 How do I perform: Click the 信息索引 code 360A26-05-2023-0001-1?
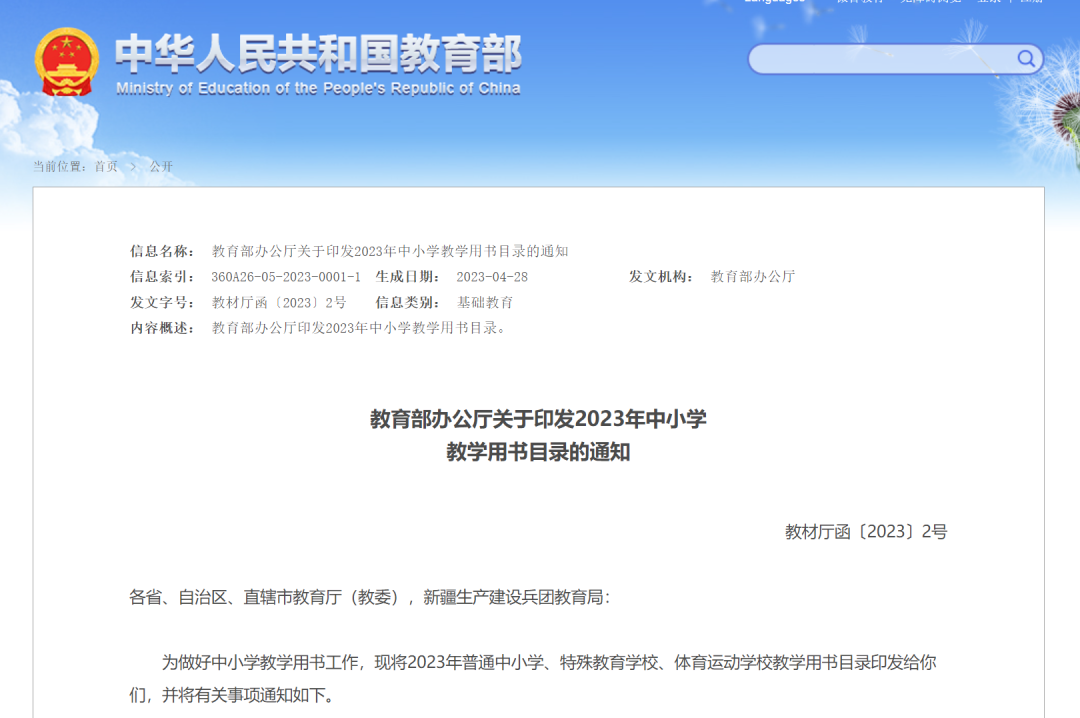point(286,277)
